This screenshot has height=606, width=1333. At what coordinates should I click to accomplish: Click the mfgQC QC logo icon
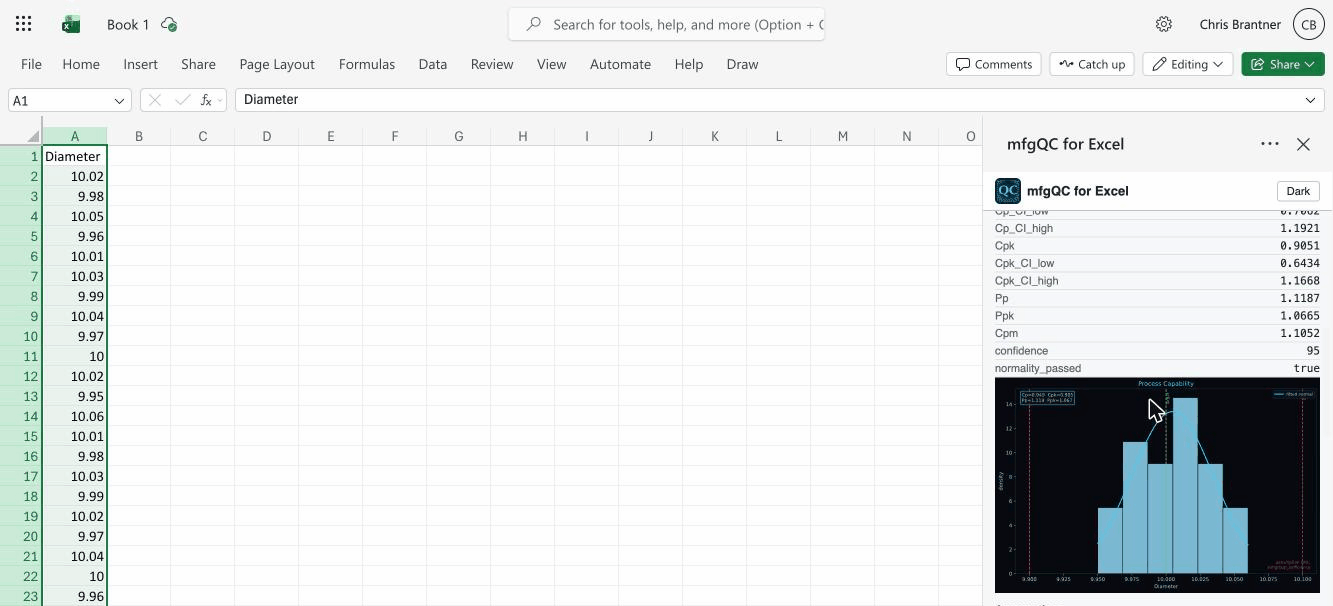coord(1008,191)
